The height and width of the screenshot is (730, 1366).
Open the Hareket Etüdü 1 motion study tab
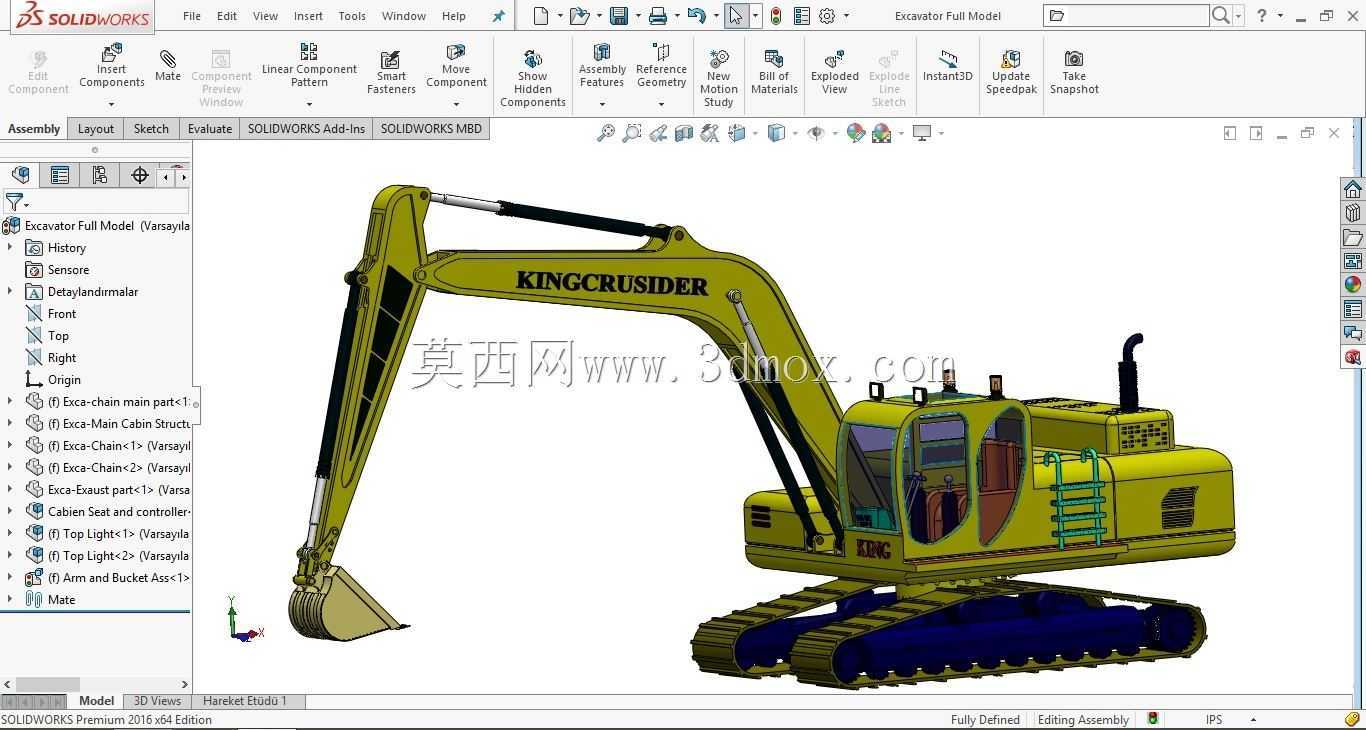click(245, 701)
